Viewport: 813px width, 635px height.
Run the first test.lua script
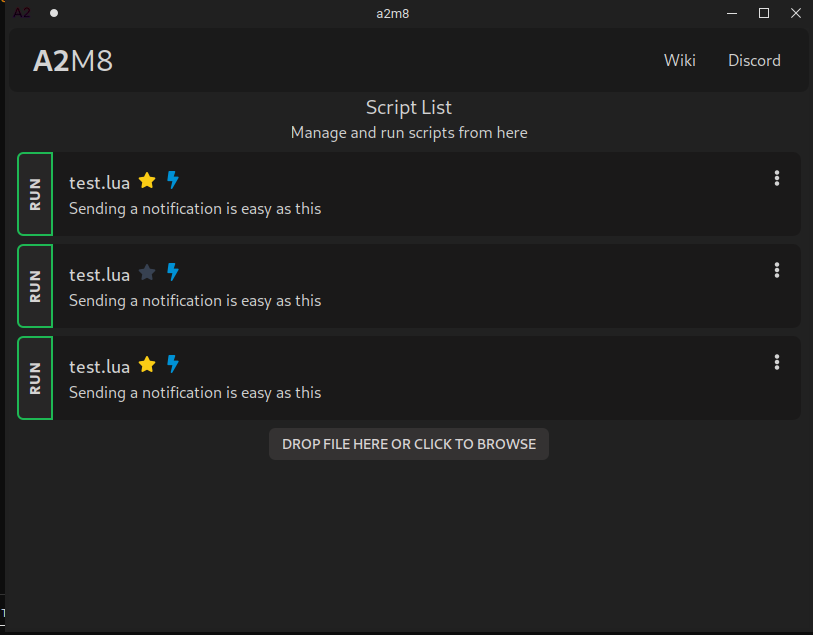click(x=35, y=194)
